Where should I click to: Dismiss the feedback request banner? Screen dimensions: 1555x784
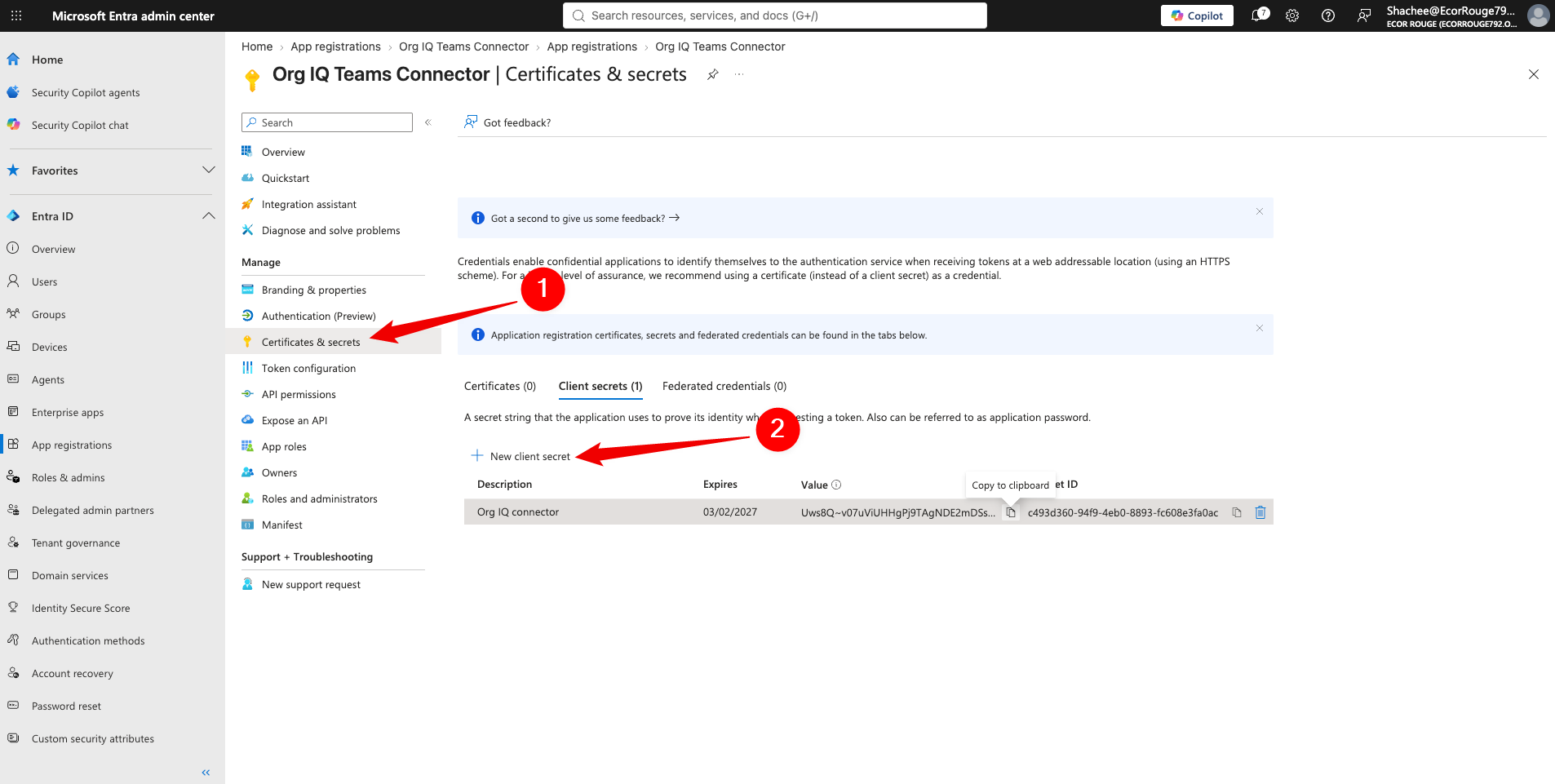point(1260,211)
